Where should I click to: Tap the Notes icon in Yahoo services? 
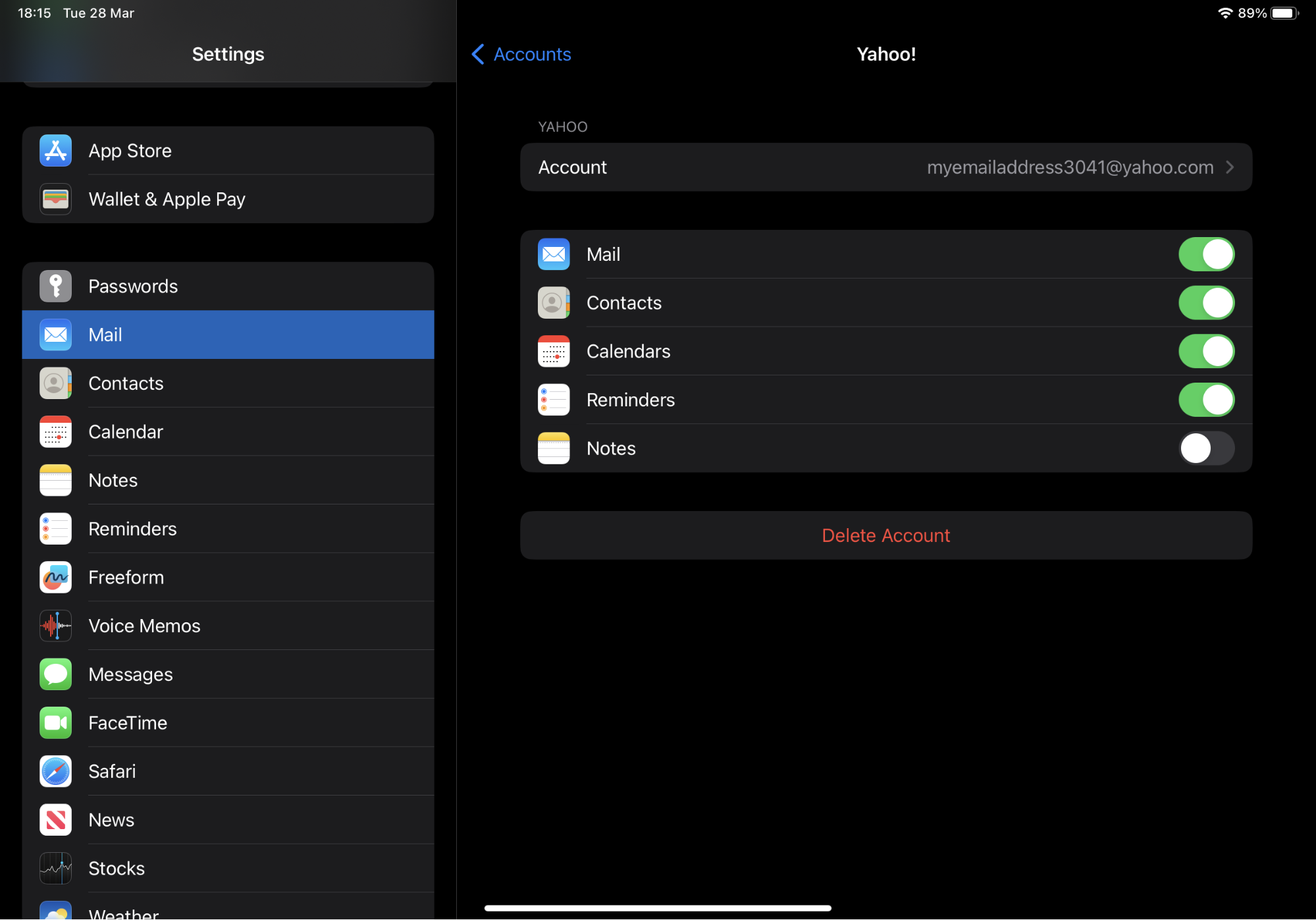click(x=554, y=448)
